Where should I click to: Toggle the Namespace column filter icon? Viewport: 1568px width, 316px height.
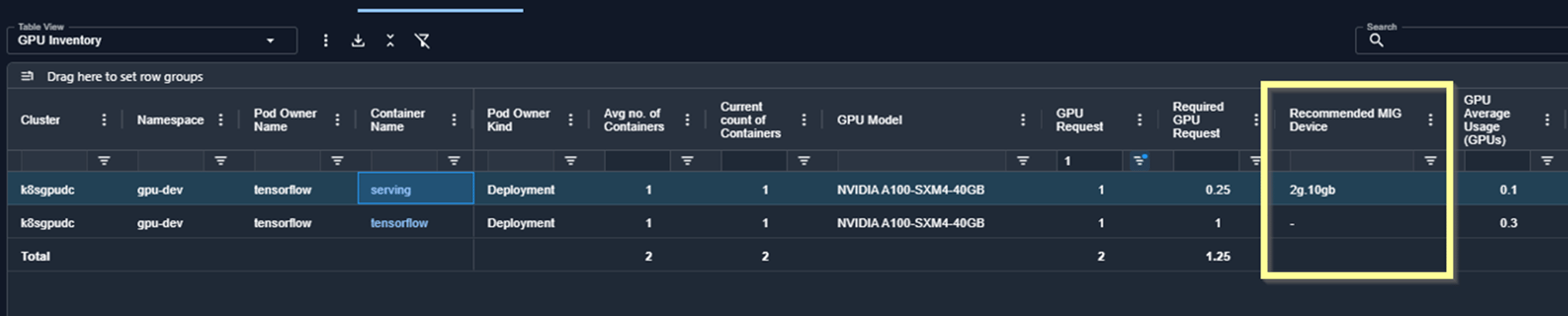point(220,161)
